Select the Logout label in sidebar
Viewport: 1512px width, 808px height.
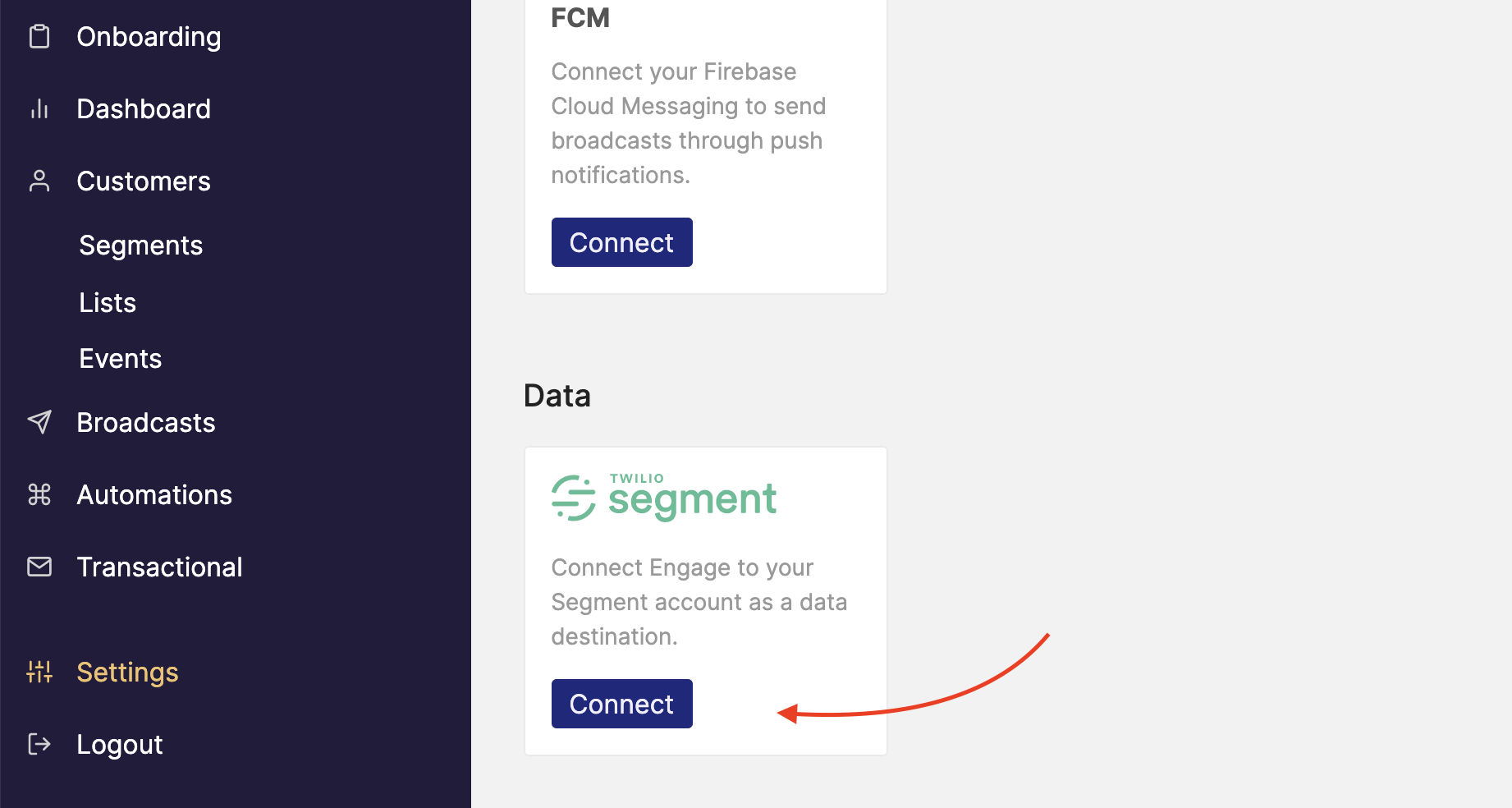120,745
